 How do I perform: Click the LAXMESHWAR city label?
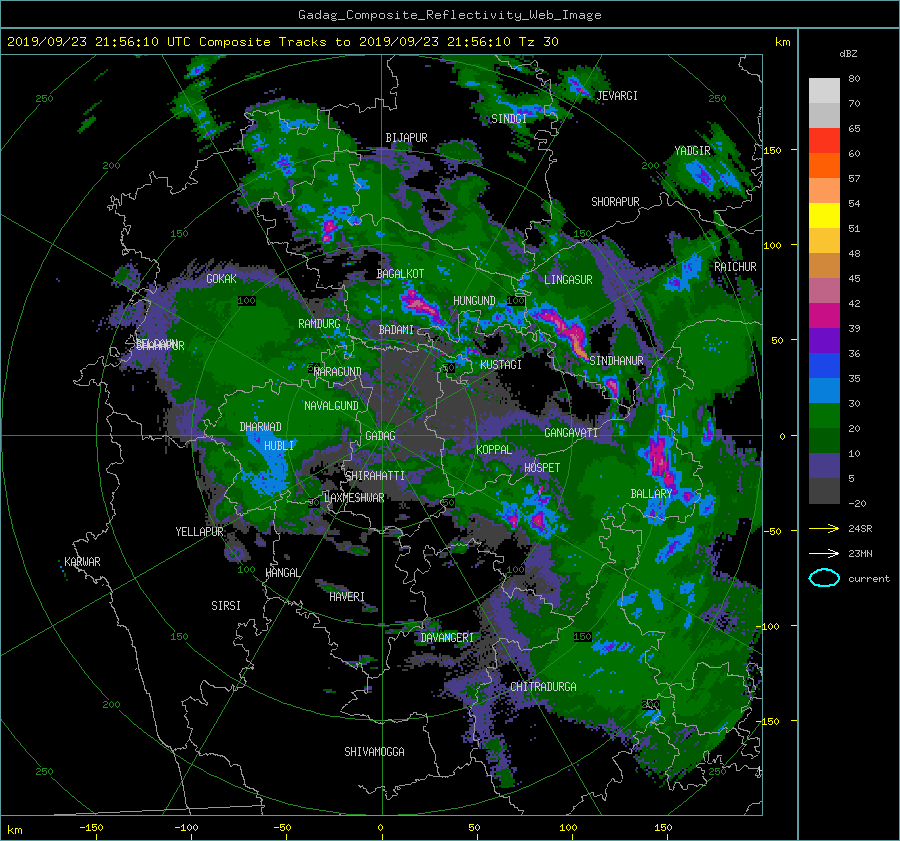point(354,498)
